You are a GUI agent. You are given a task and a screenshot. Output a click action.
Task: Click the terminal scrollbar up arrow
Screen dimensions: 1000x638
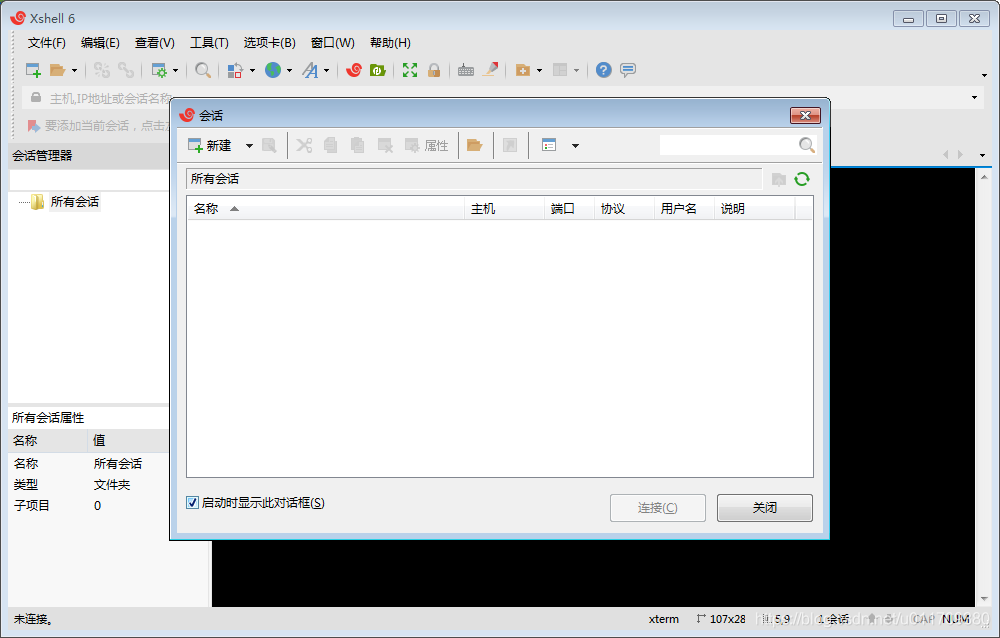(984, 177)
